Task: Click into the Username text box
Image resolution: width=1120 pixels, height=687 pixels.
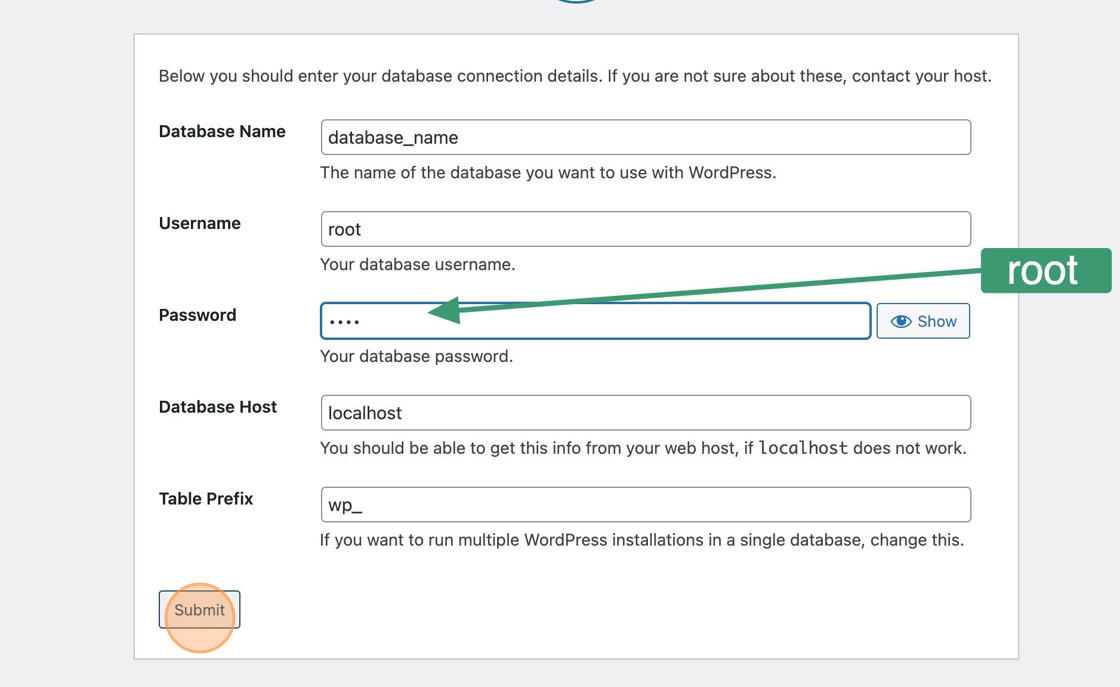Action: pyautogui.click(x=645, y=229)
